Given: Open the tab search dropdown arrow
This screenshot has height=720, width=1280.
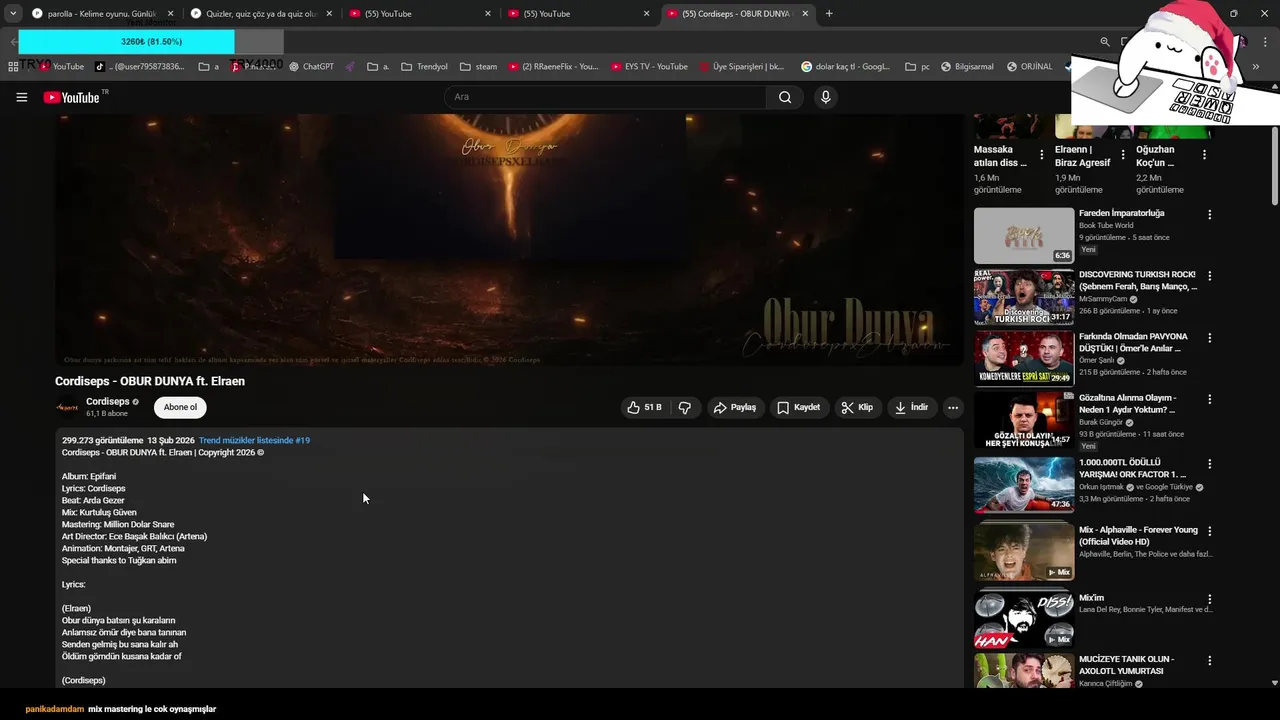Looking at the screenshot, I should pyautogui.click(x=13, y=14).
